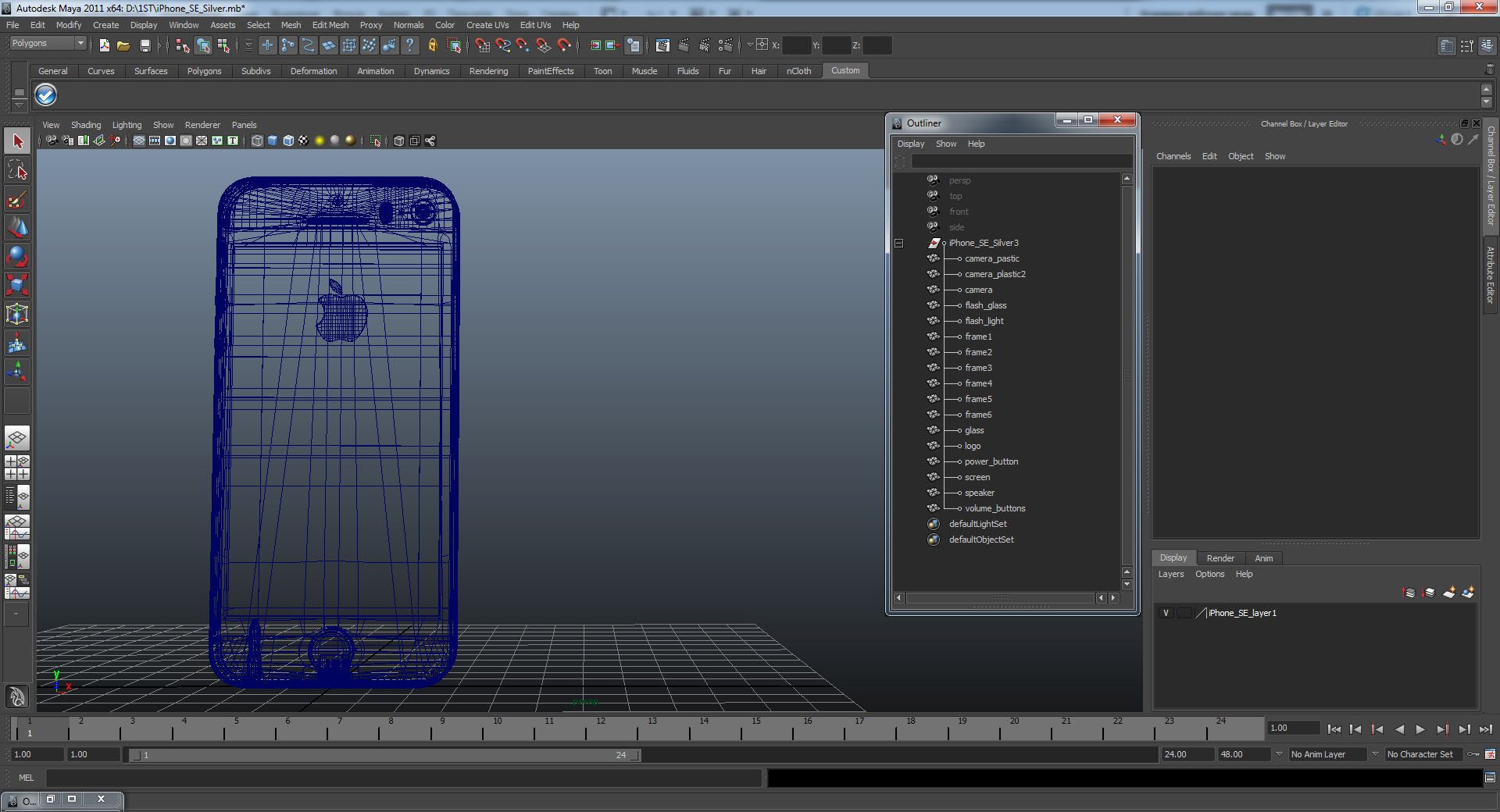Viewport: 1500px width, 812px height.
Task: Click the Show Manipulator tool
Action: tap(17, 372)
